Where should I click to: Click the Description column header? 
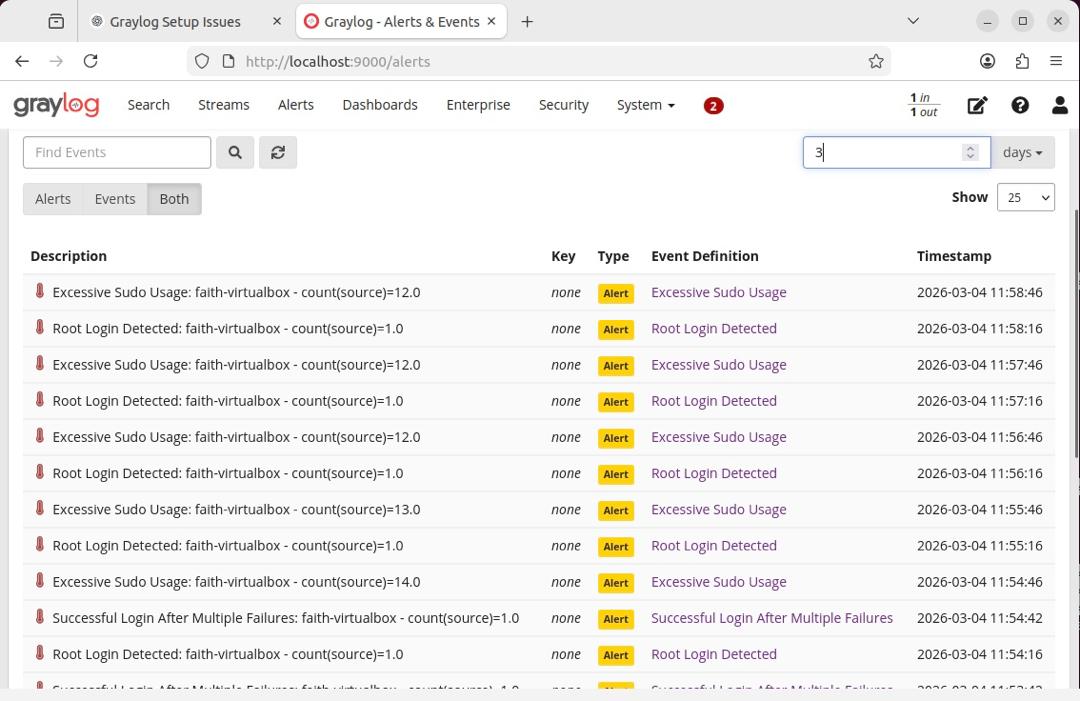point(69,256)
